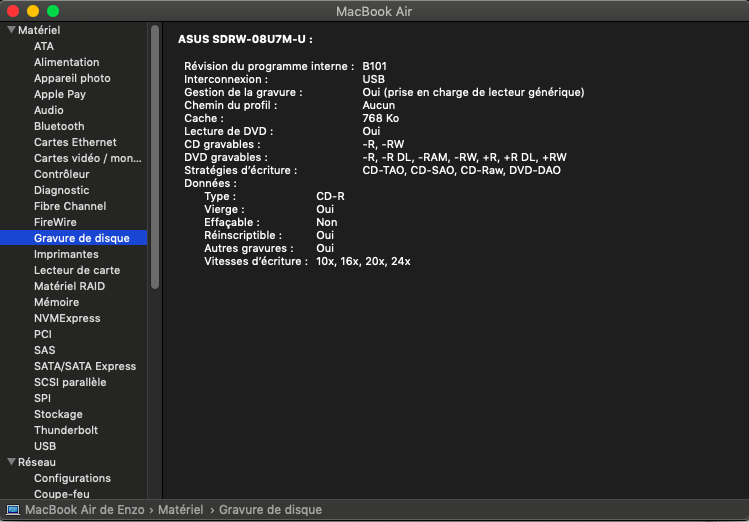Click the green zoom window button
This screenshot has width=749, height=522.
pos(53,11)
